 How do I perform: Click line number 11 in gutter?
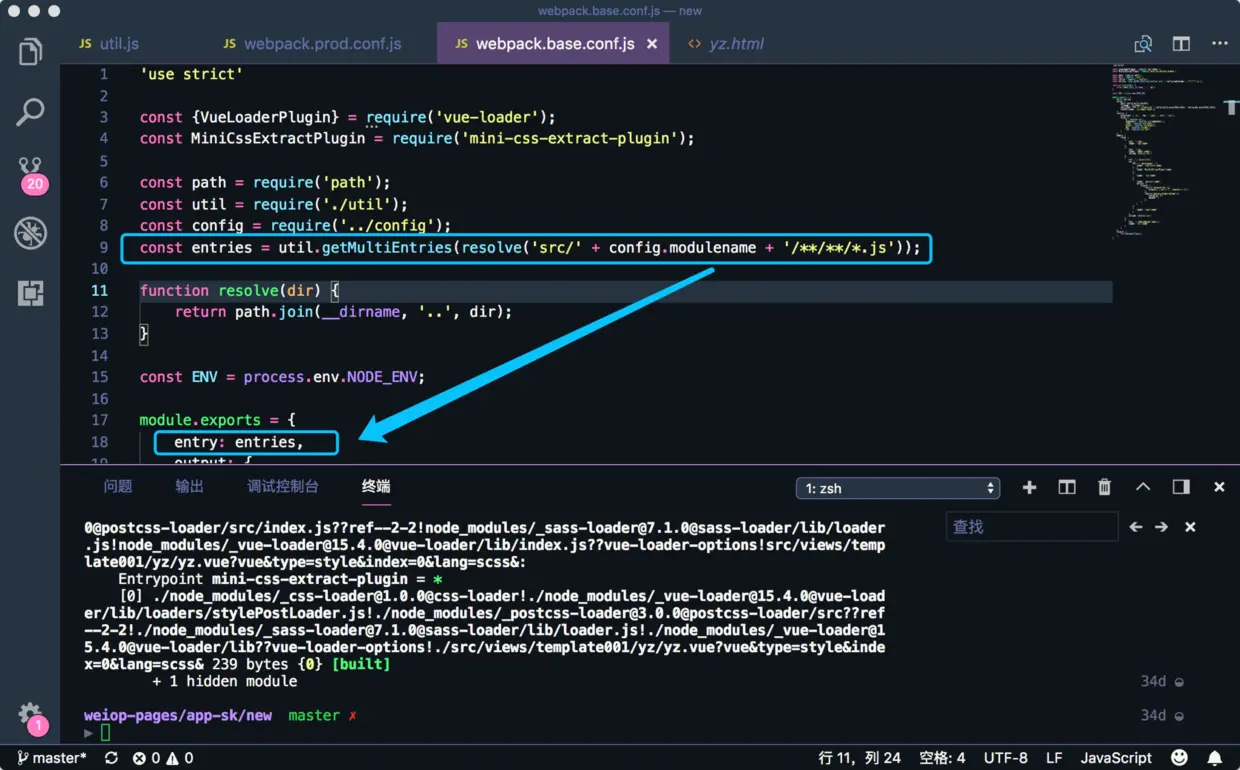(100, 291)
